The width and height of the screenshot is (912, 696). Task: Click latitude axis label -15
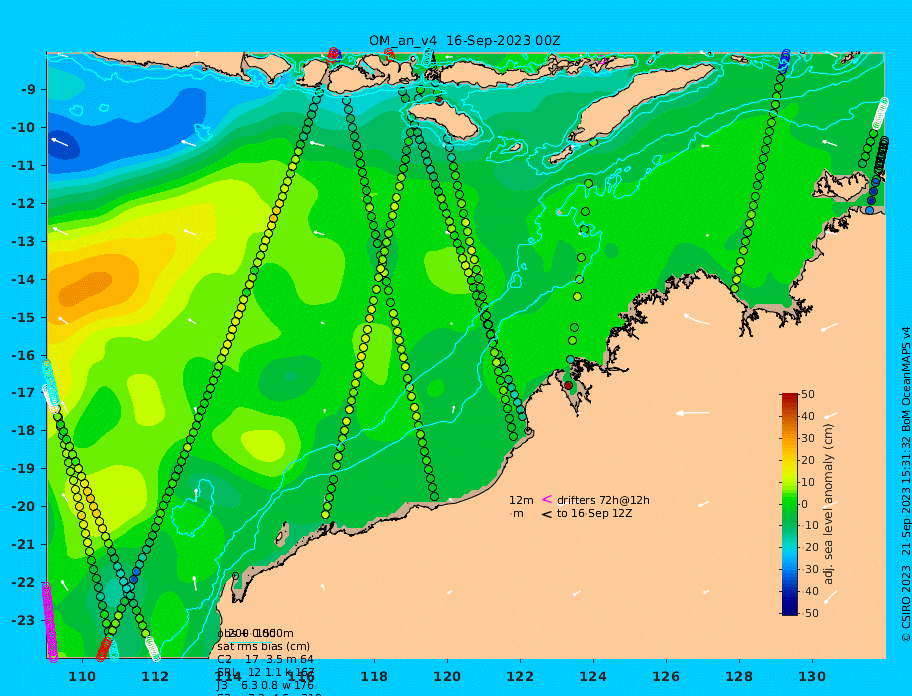23,317
